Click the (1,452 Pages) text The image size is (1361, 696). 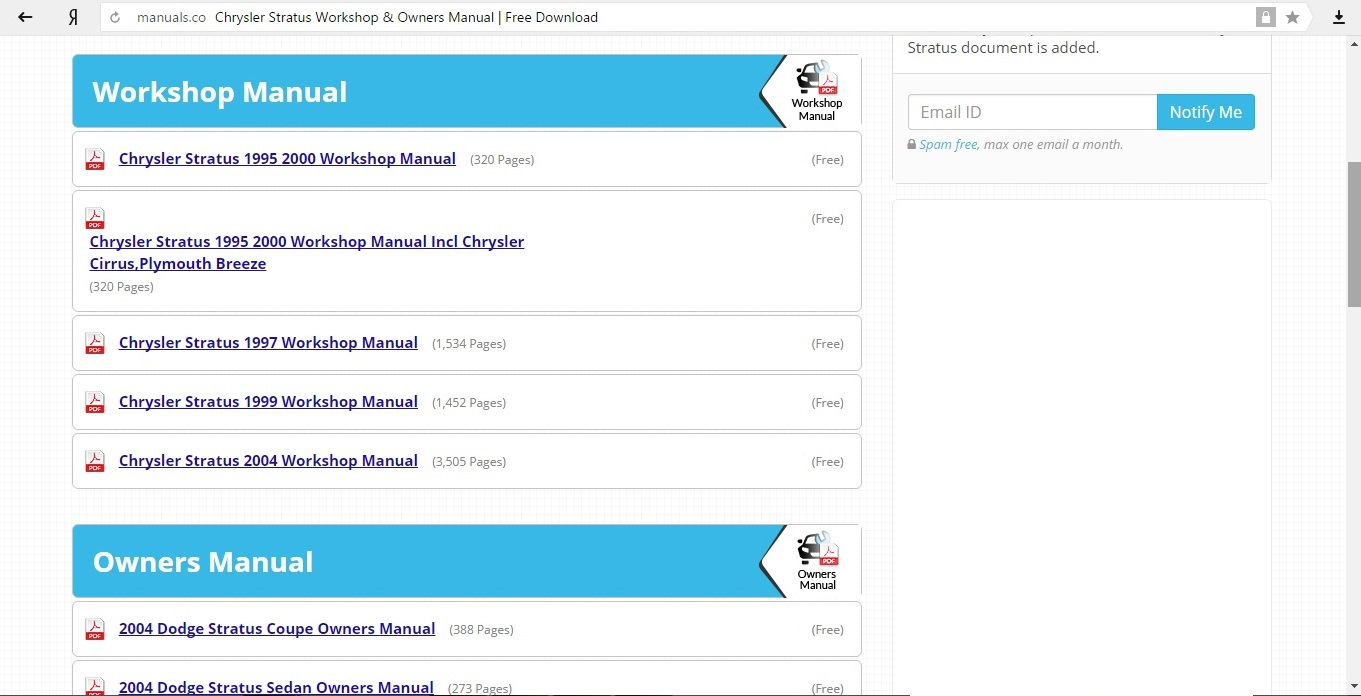(x=469, y=402)
